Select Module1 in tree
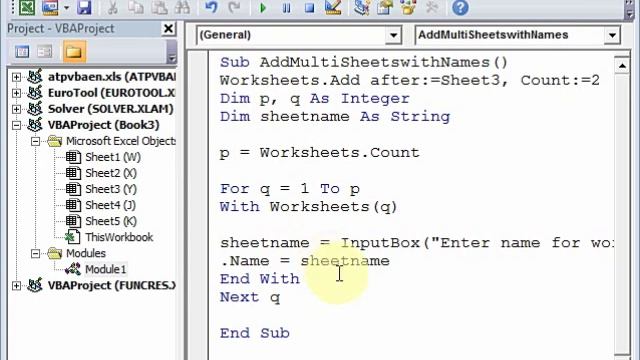 (105, 269)
